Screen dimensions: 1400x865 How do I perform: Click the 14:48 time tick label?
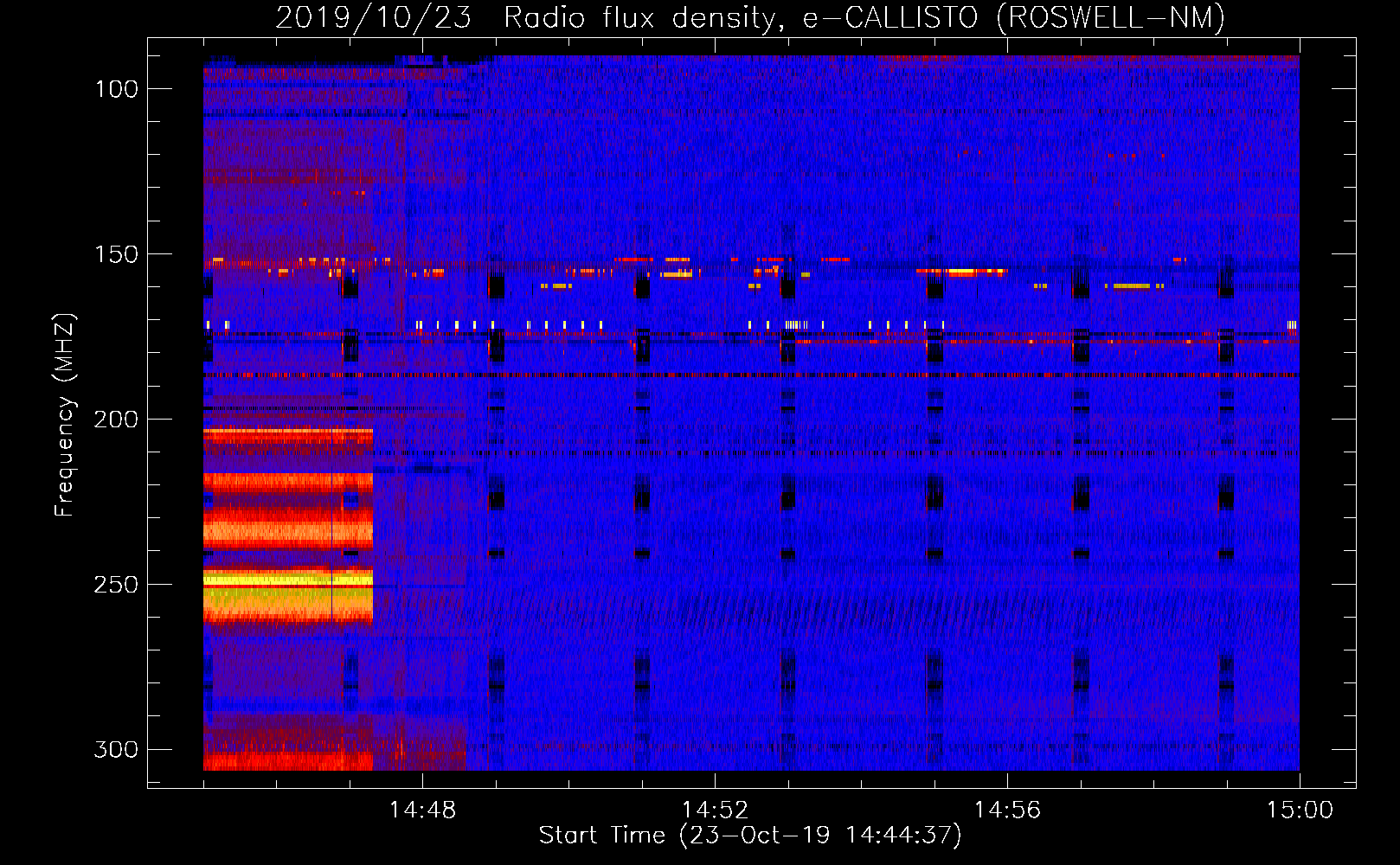tap(422, 811)
